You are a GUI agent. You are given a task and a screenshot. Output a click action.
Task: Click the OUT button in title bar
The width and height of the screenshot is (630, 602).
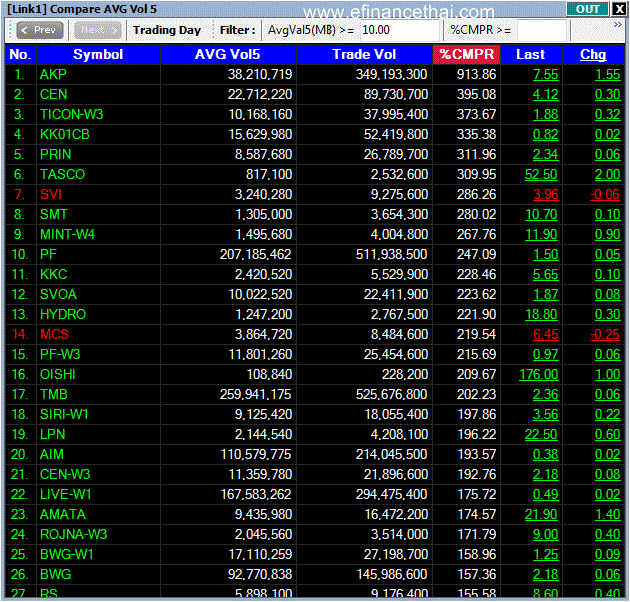pos(587,9)
